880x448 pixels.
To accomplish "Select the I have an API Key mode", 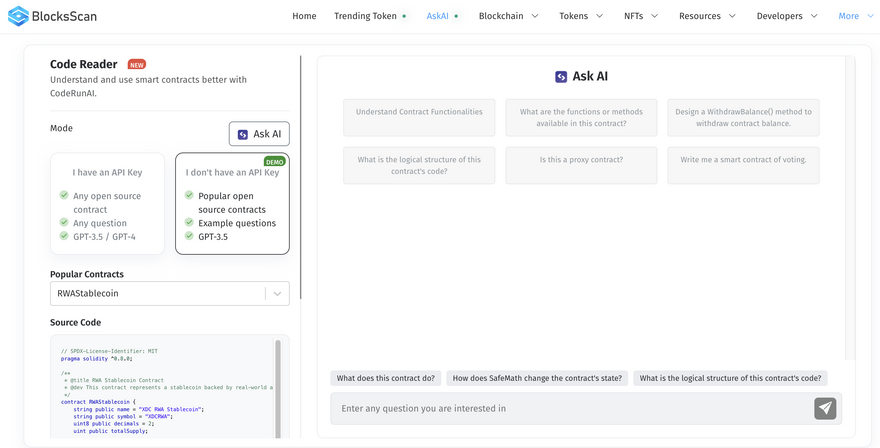I will [107, 203].
